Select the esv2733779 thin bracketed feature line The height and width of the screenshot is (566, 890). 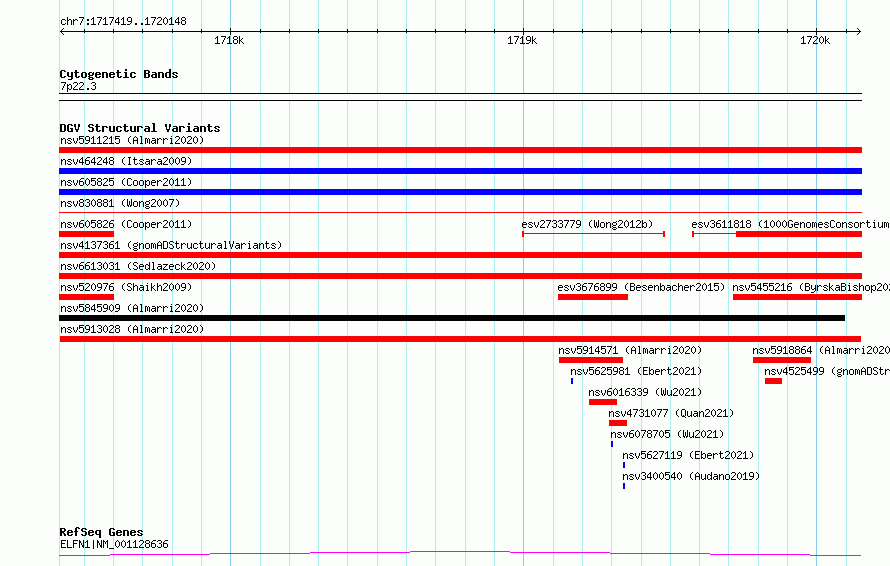click(x=594, y=234)
